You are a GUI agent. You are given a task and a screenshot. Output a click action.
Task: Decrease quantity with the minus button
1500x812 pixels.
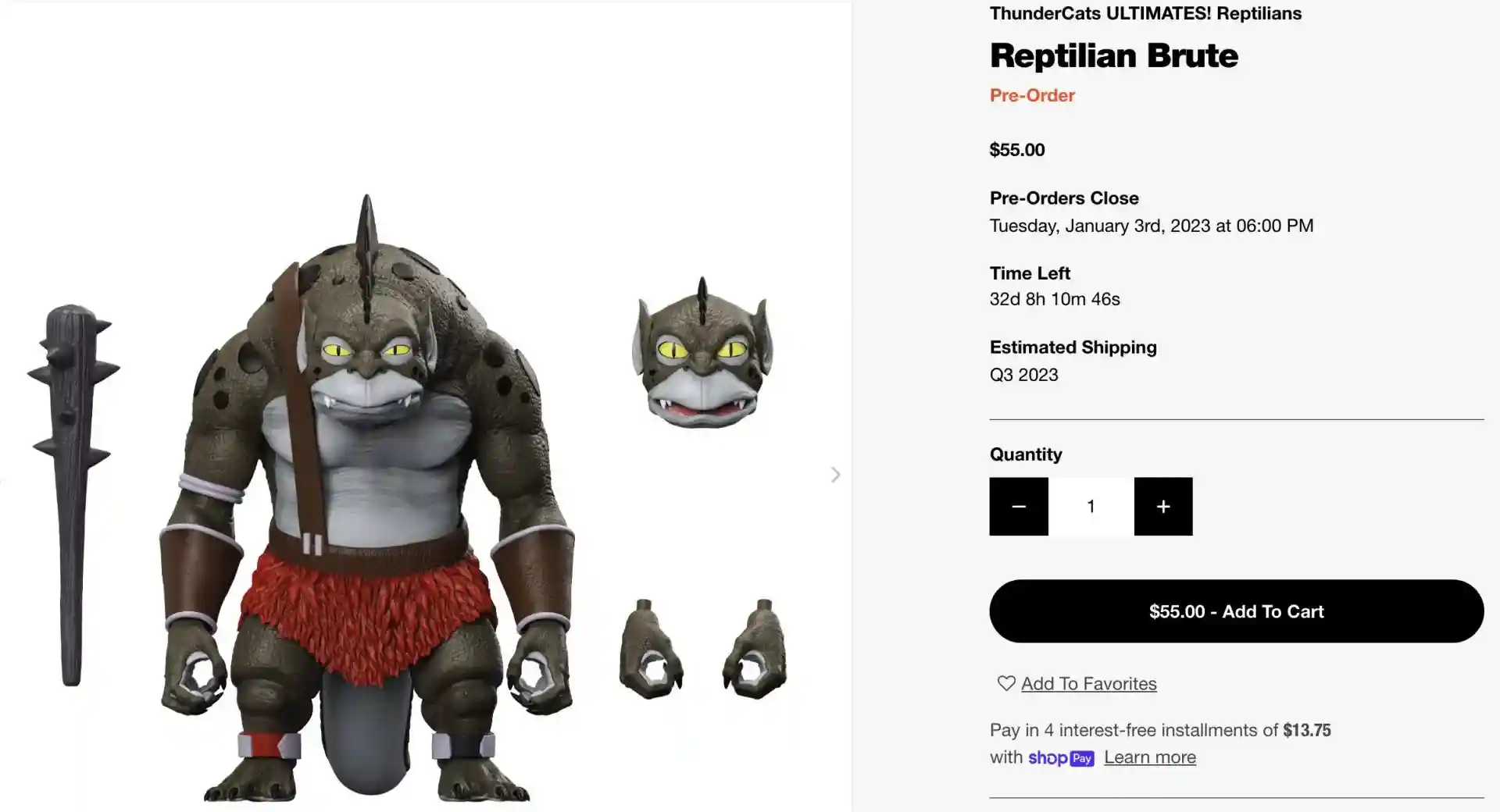pos(1018,507)
